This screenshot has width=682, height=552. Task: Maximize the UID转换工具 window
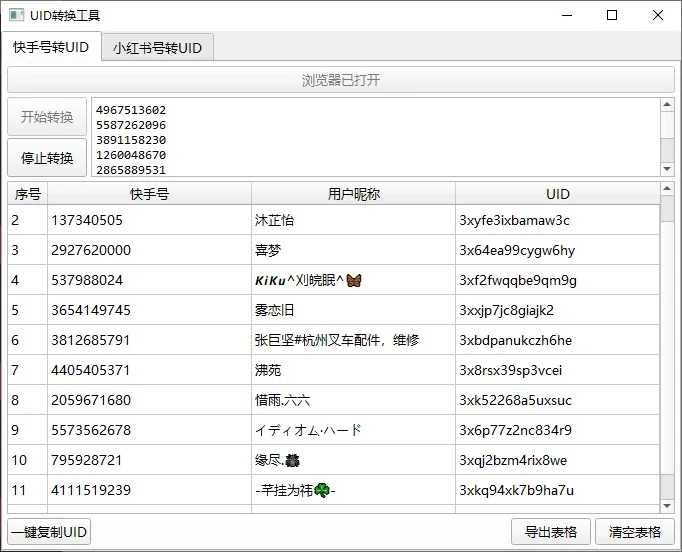tap(612, 16)
